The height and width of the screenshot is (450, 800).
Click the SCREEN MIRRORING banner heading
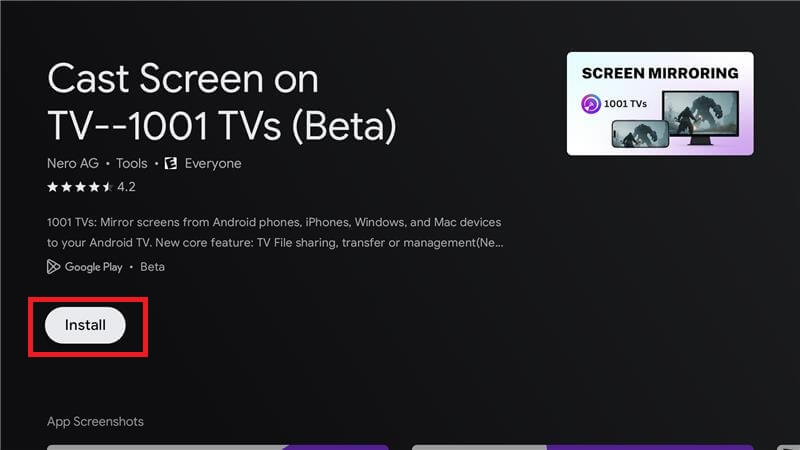660,73
